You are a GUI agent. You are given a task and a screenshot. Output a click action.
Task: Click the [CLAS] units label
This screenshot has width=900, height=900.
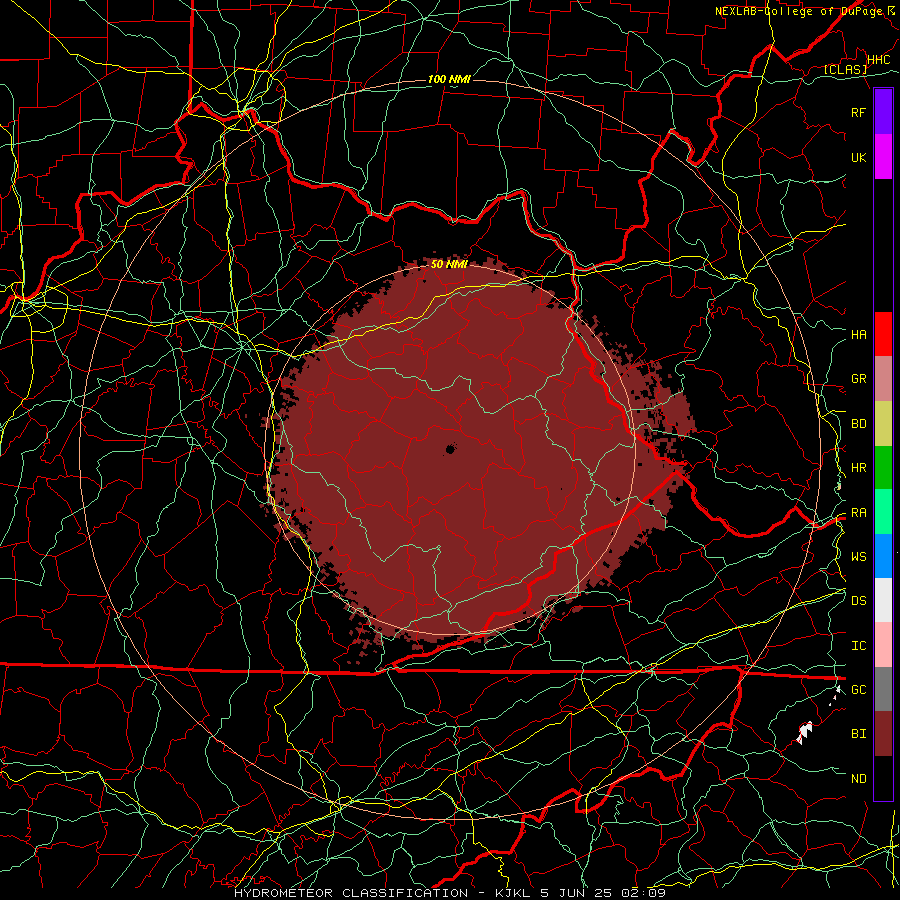click(x=845, y=69)
